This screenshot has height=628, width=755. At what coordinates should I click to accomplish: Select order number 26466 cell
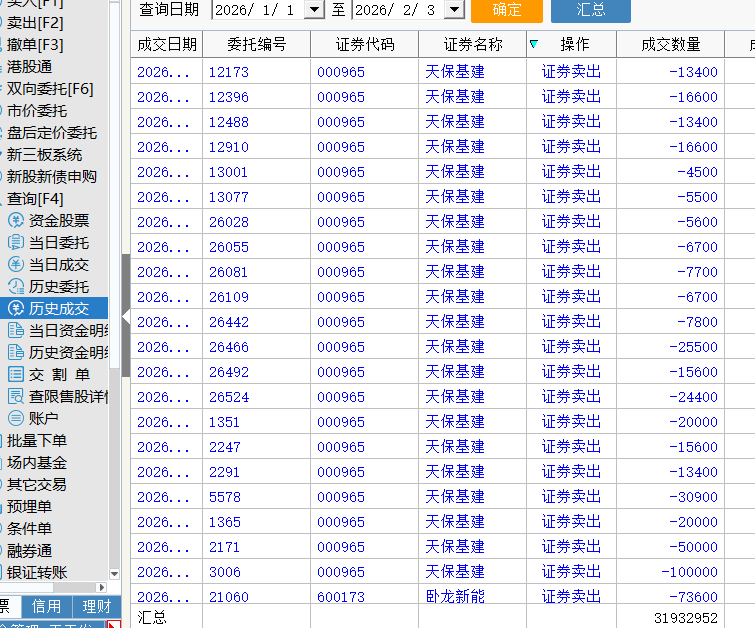(x=257, y=347)
